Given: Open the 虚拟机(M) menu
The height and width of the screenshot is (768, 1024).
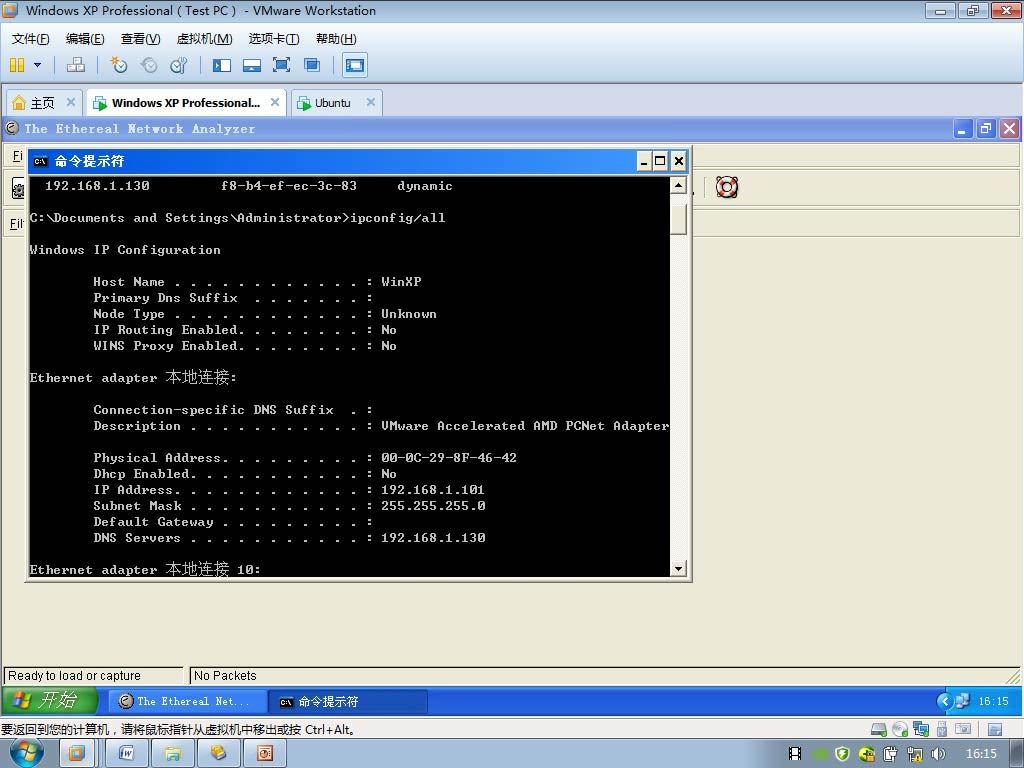Looking at the screenshot, I should point(204,39).
